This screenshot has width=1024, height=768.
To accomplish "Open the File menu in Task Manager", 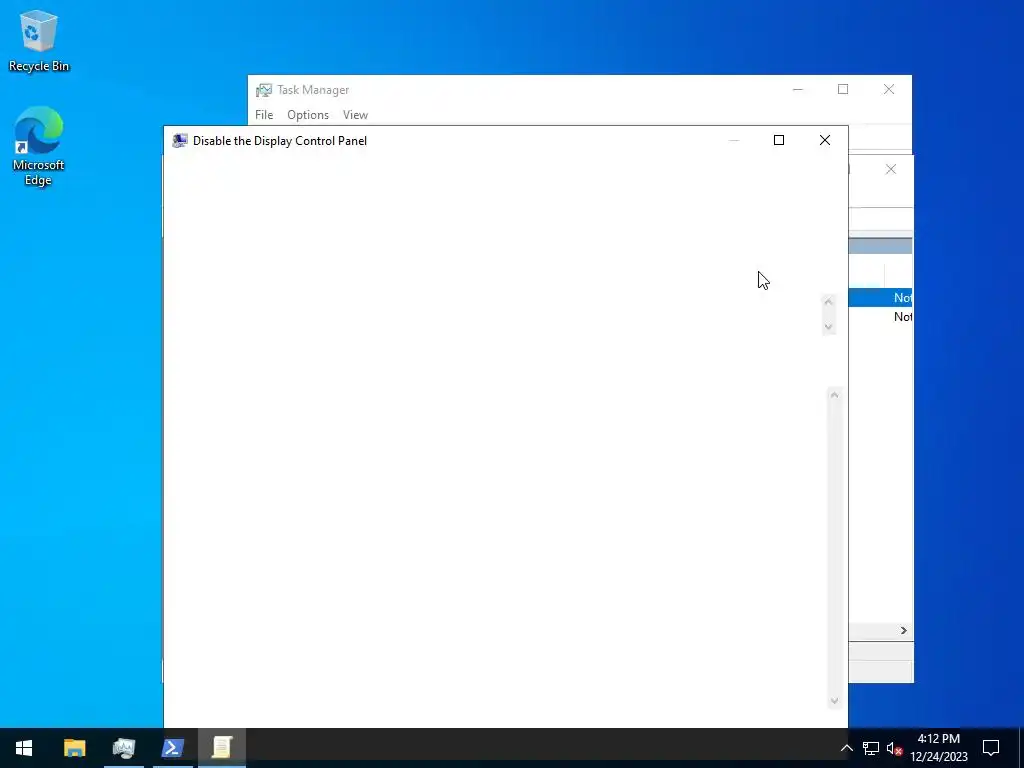I will 264,115.
